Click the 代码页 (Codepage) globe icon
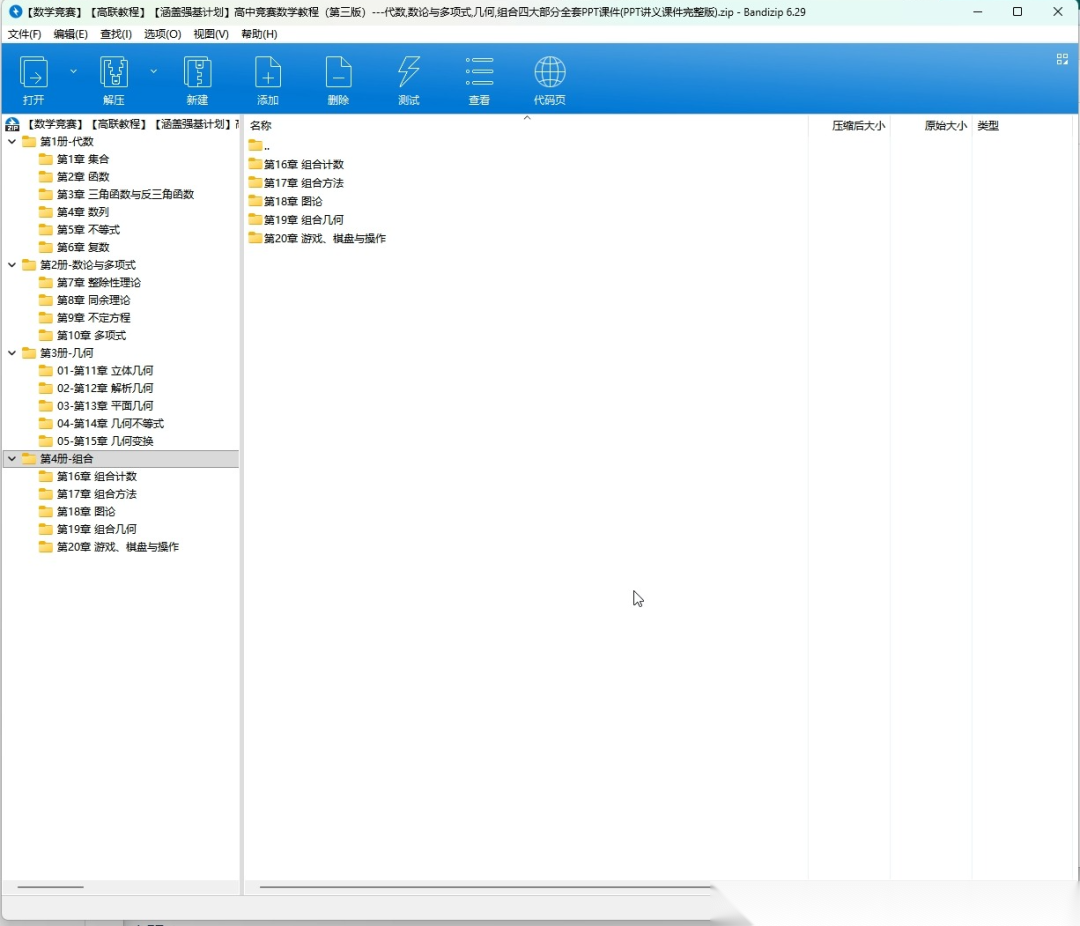 (x=549, y=73)
